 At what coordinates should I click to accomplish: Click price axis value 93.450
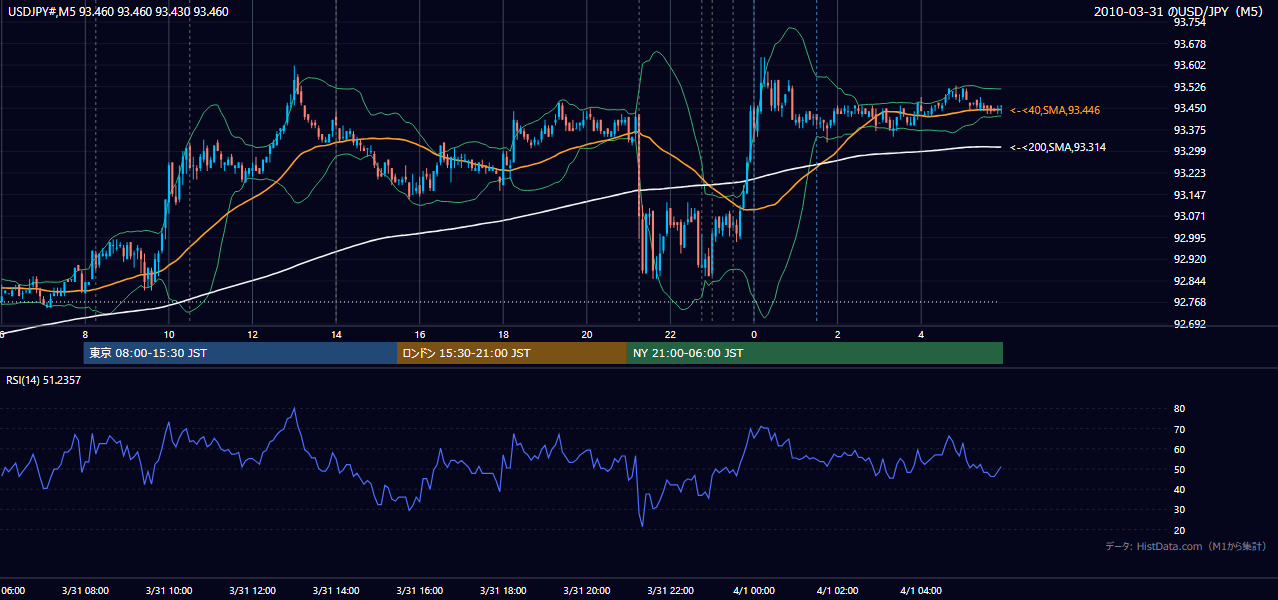[1188, 109]
